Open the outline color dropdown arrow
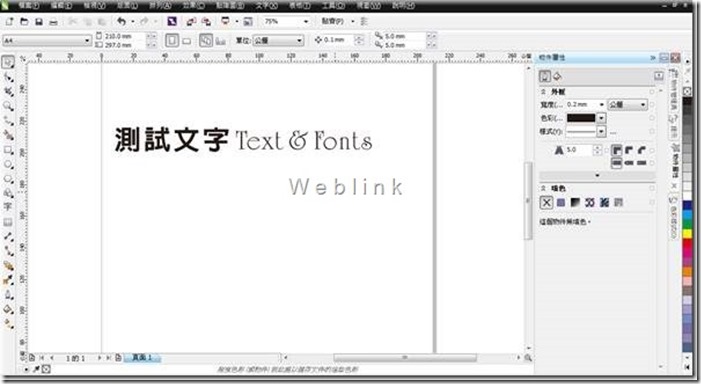The image size is (701, 384). (x=601, y=118)
